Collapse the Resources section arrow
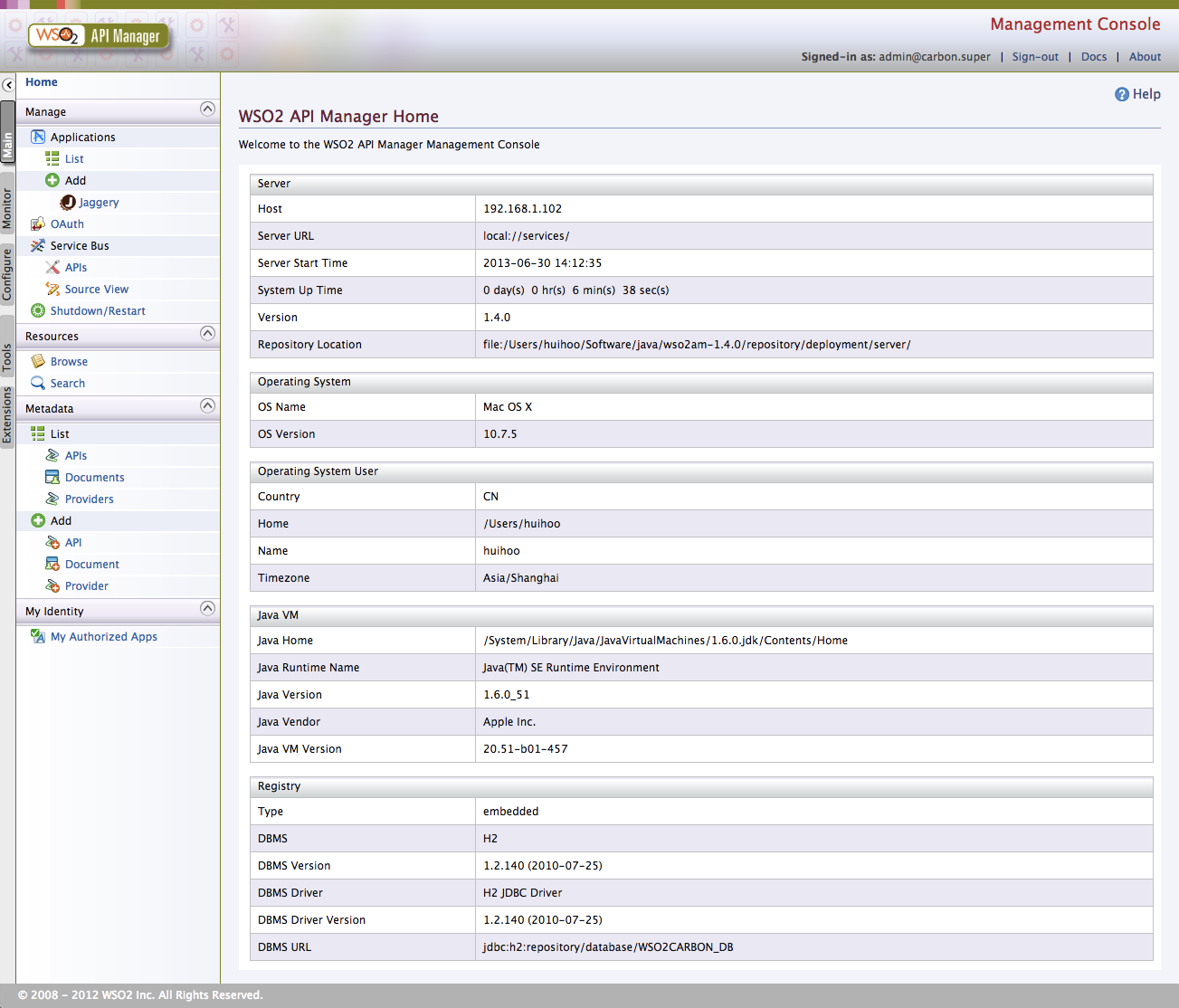This screenshot has width=1179, height=1008. point(207,333)
